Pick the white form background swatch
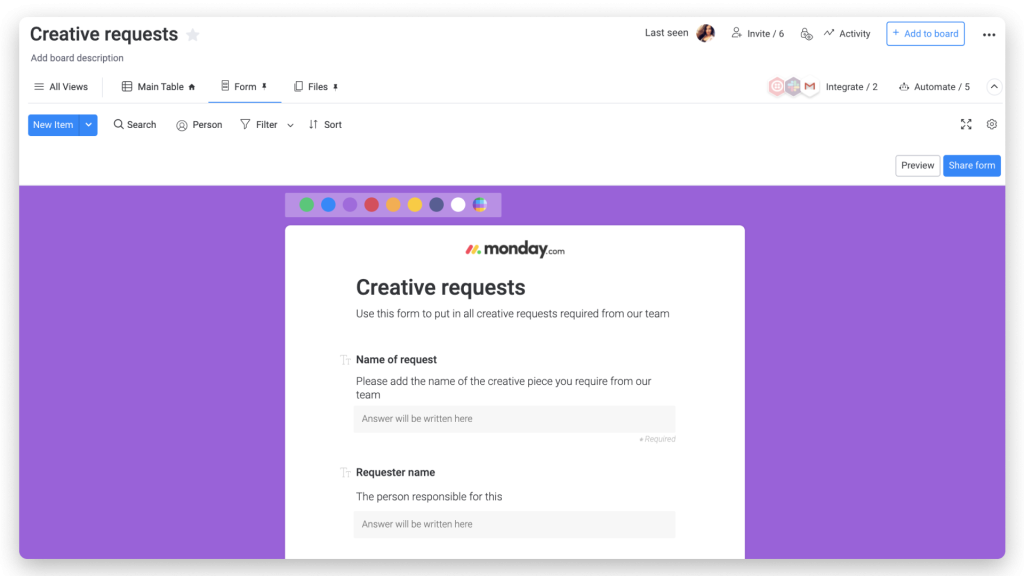The image size is (1024, 576). coord(458,205)
